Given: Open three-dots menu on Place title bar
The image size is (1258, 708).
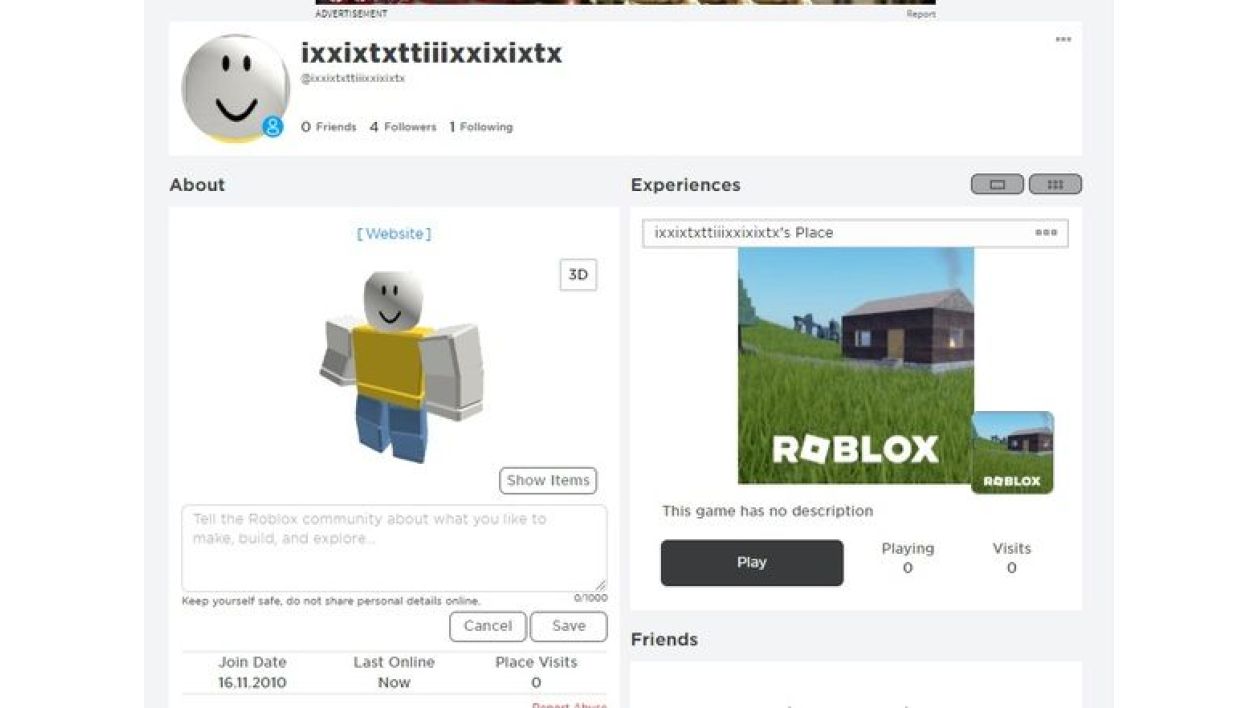Looking at the screenshot, I should tap(1046, 233).
